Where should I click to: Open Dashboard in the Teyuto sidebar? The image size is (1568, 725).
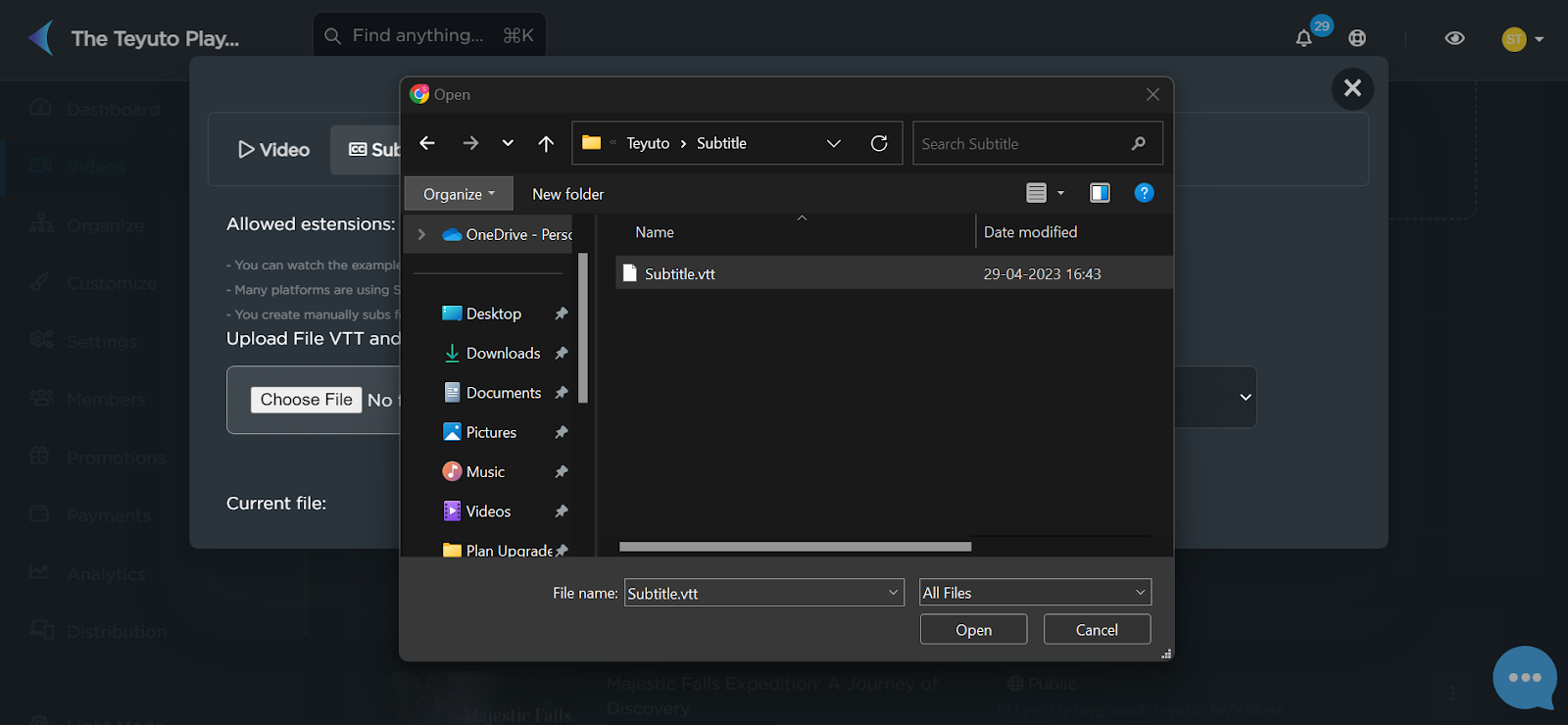[95, 109]
